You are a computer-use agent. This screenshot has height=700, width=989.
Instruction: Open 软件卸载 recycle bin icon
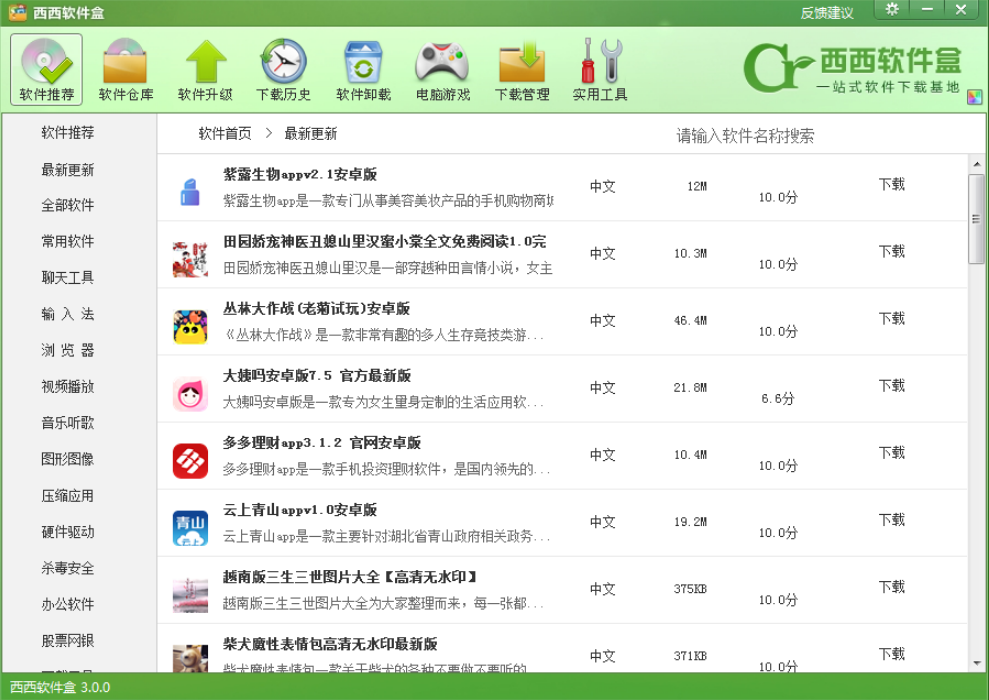(363, 69)
